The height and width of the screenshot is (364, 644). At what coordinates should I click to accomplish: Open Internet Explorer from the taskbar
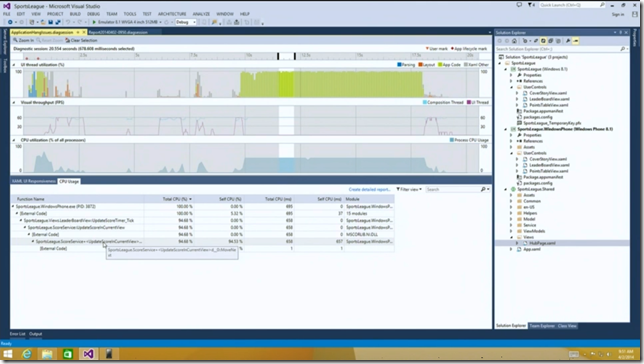pyautogui.click(x=27, y=354)
